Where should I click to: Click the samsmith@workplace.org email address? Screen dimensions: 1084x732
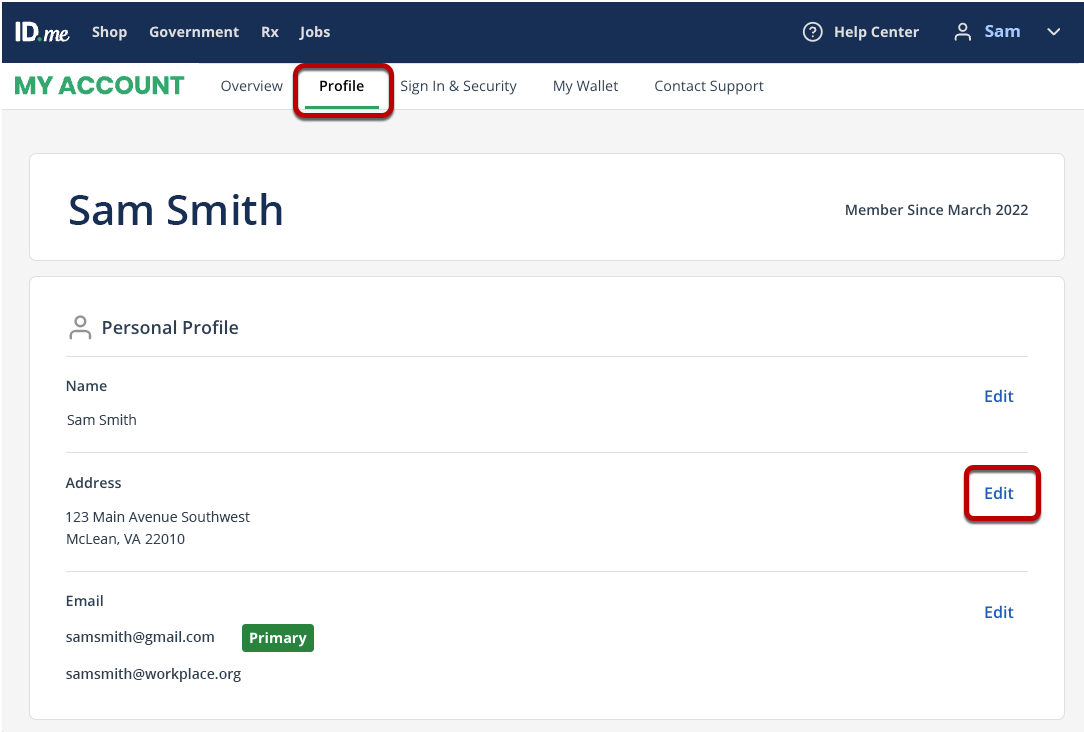click(x=153, y=674)
